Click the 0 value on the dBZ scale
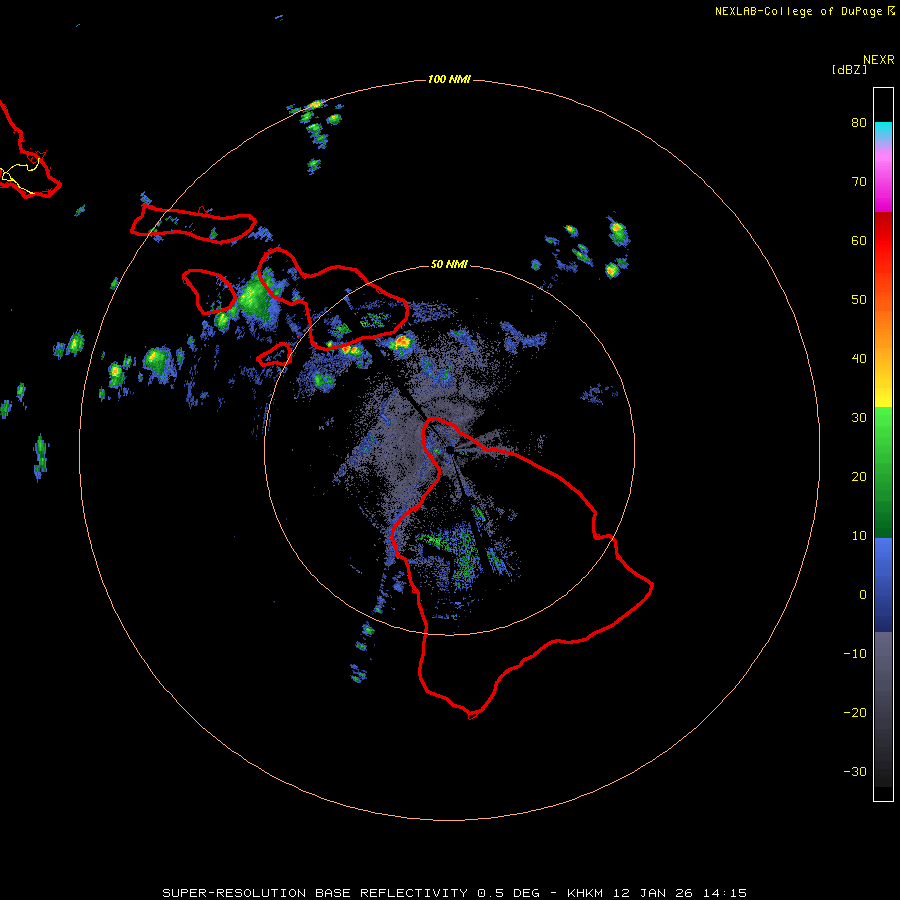Image resolution: width=900 pixels, height=900 pixels. (863, 595)
